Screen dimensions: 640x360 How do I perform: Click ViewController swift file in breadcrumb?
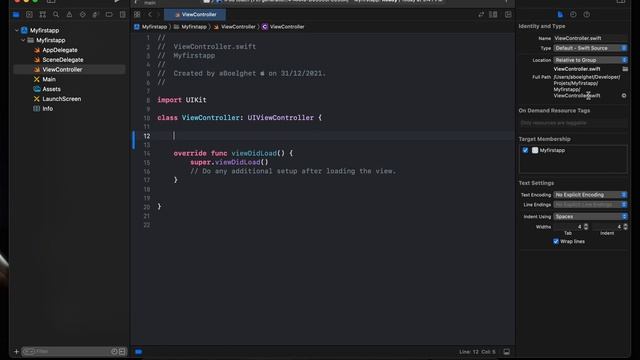tap(235, 27)
